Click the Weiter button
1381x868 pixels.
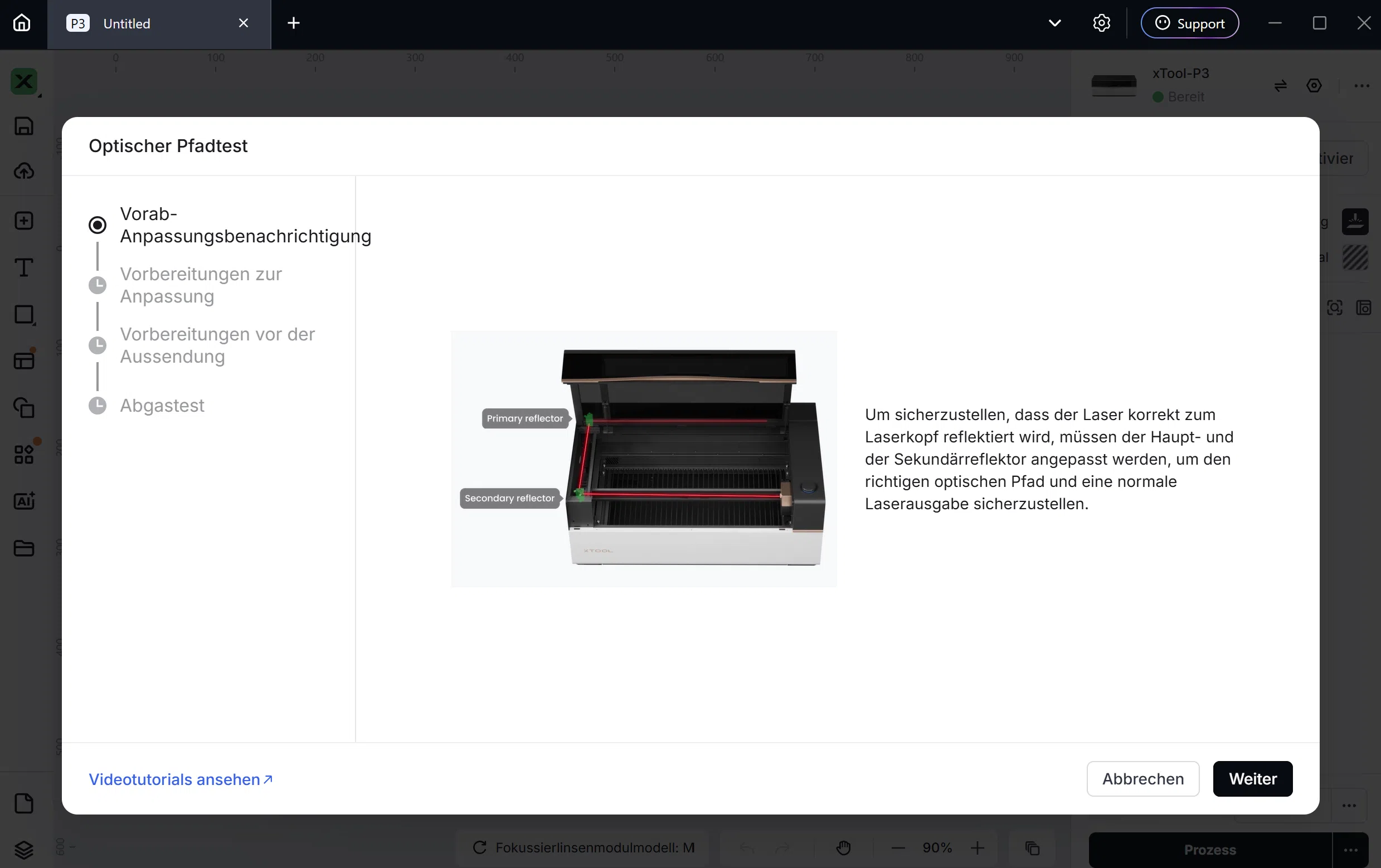click(x=1252, y=778)
